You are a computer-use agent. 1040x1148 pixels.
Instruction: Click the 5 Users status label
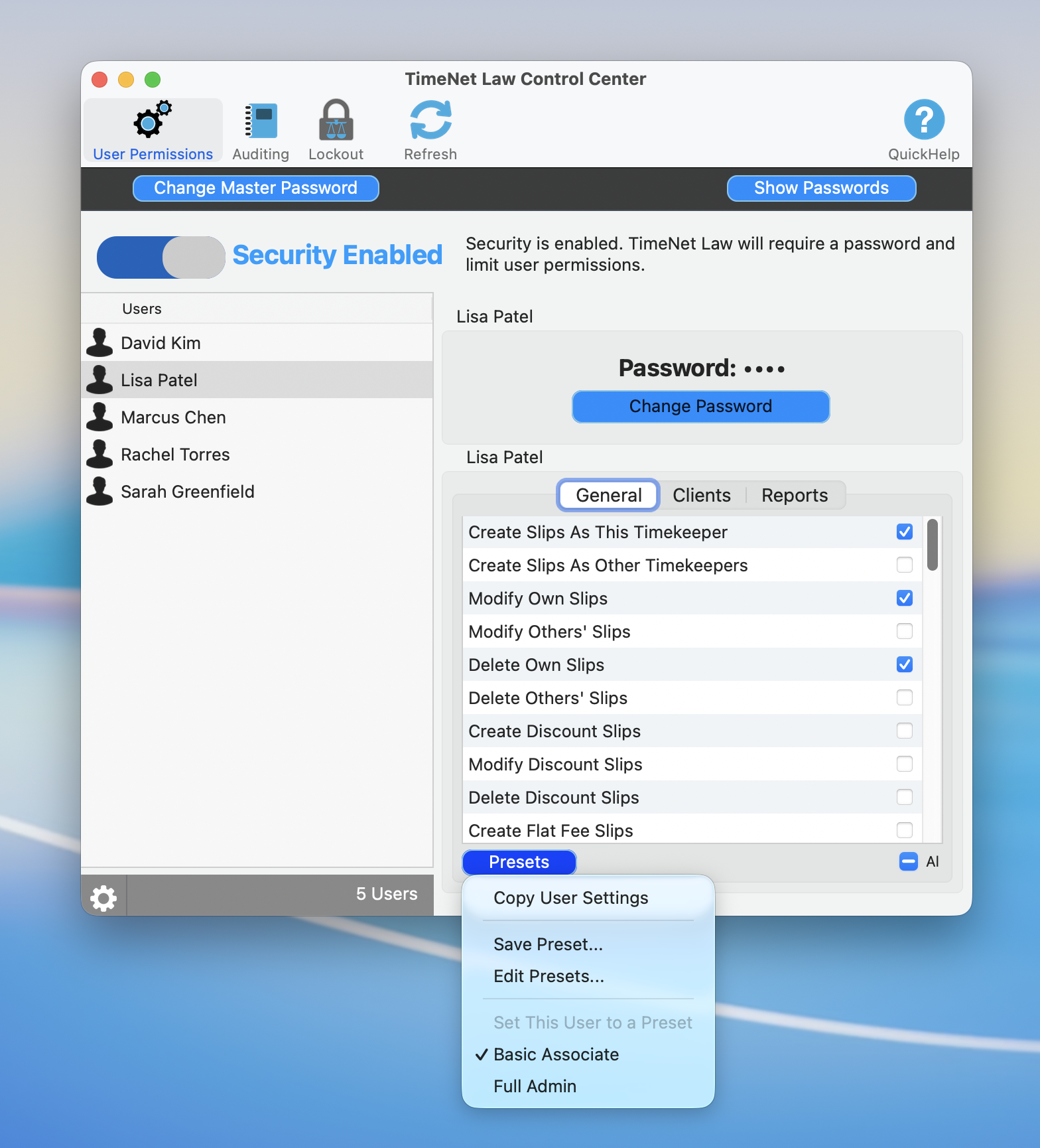coord(387,894)
